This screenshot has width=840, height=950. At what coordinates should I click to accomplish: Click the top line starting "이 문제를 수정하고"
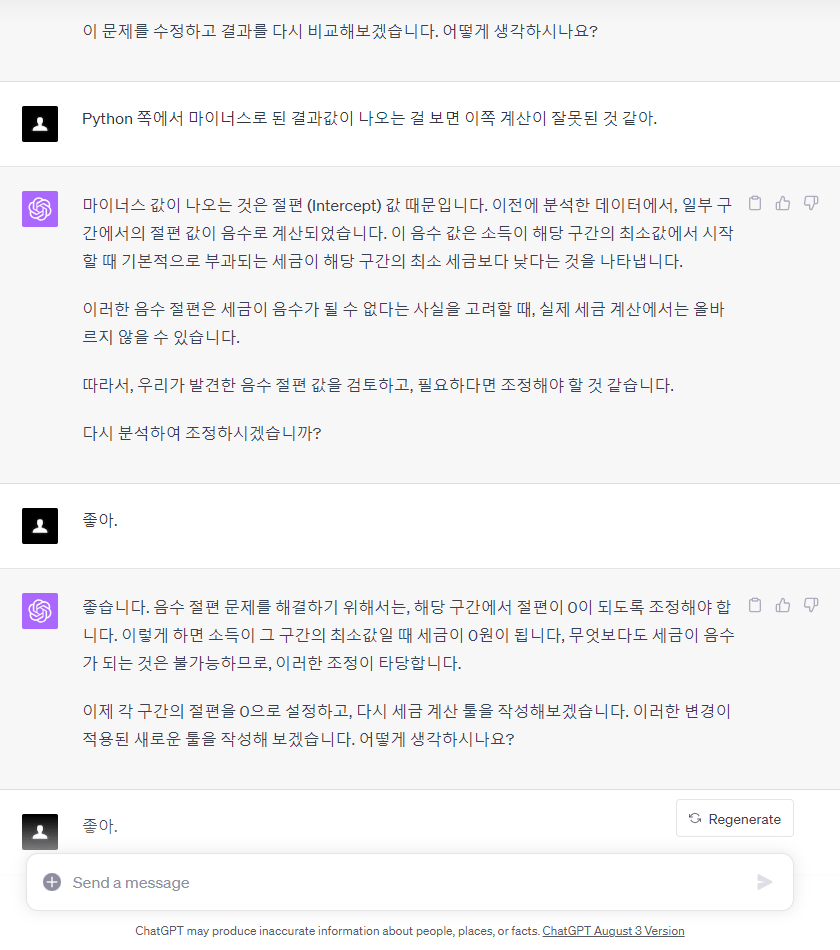(339, 31)
